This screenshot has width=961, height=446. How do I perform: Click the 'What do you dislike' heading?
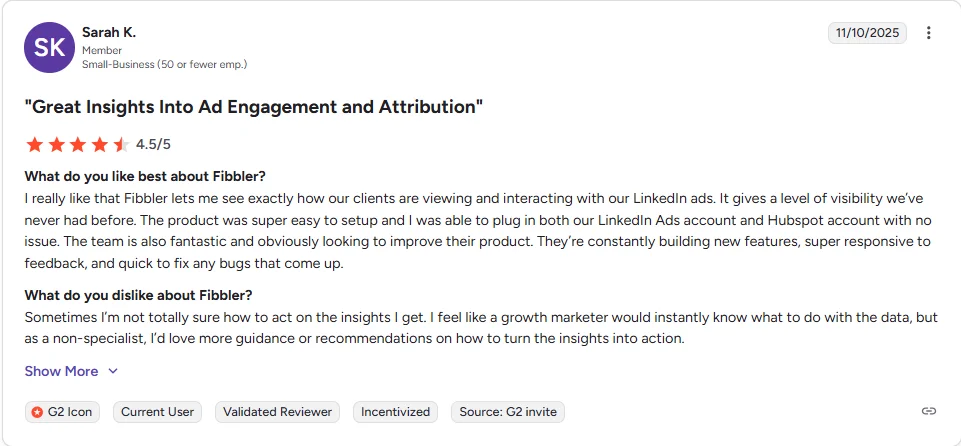click(138, 294)
